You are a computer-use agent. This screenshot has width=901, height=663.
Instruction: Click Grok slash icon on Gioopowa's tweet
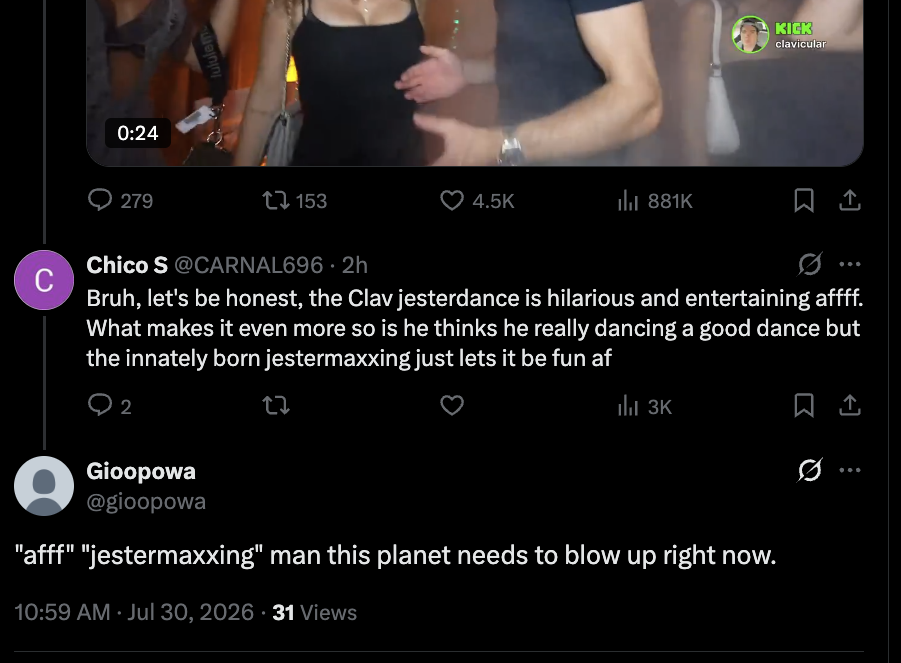click(810, 470)
